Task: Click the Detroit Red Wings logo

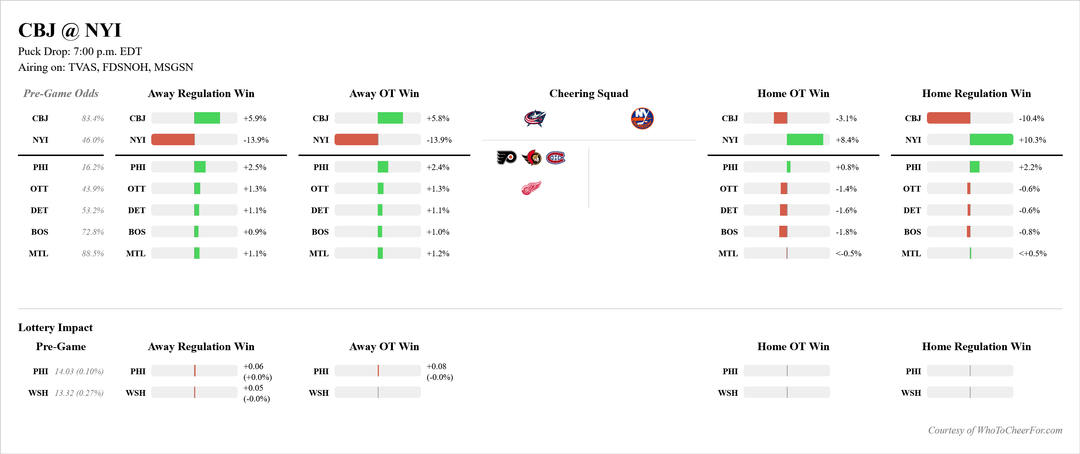Action: (x=533, y=188)
